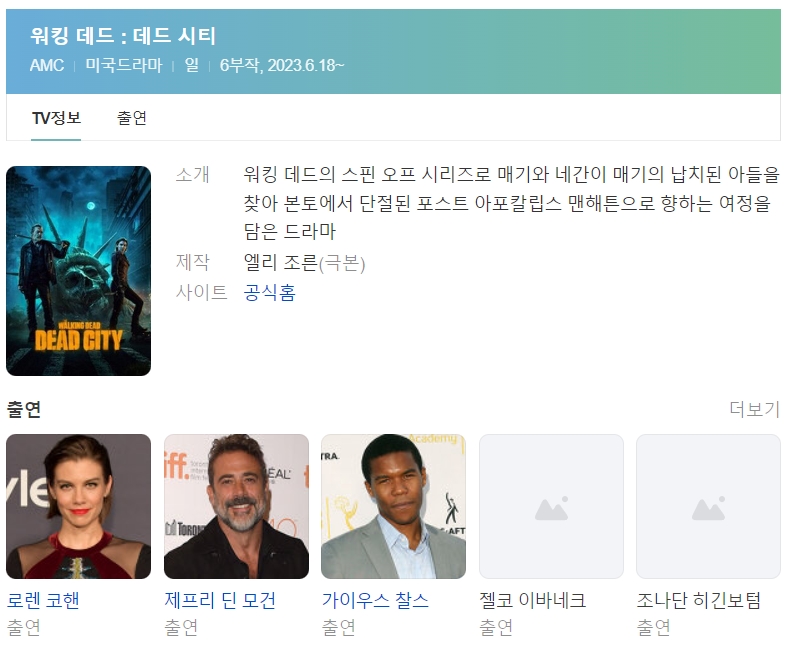Switch to the 출연 tab
The image size is (792, 661).
132,118
